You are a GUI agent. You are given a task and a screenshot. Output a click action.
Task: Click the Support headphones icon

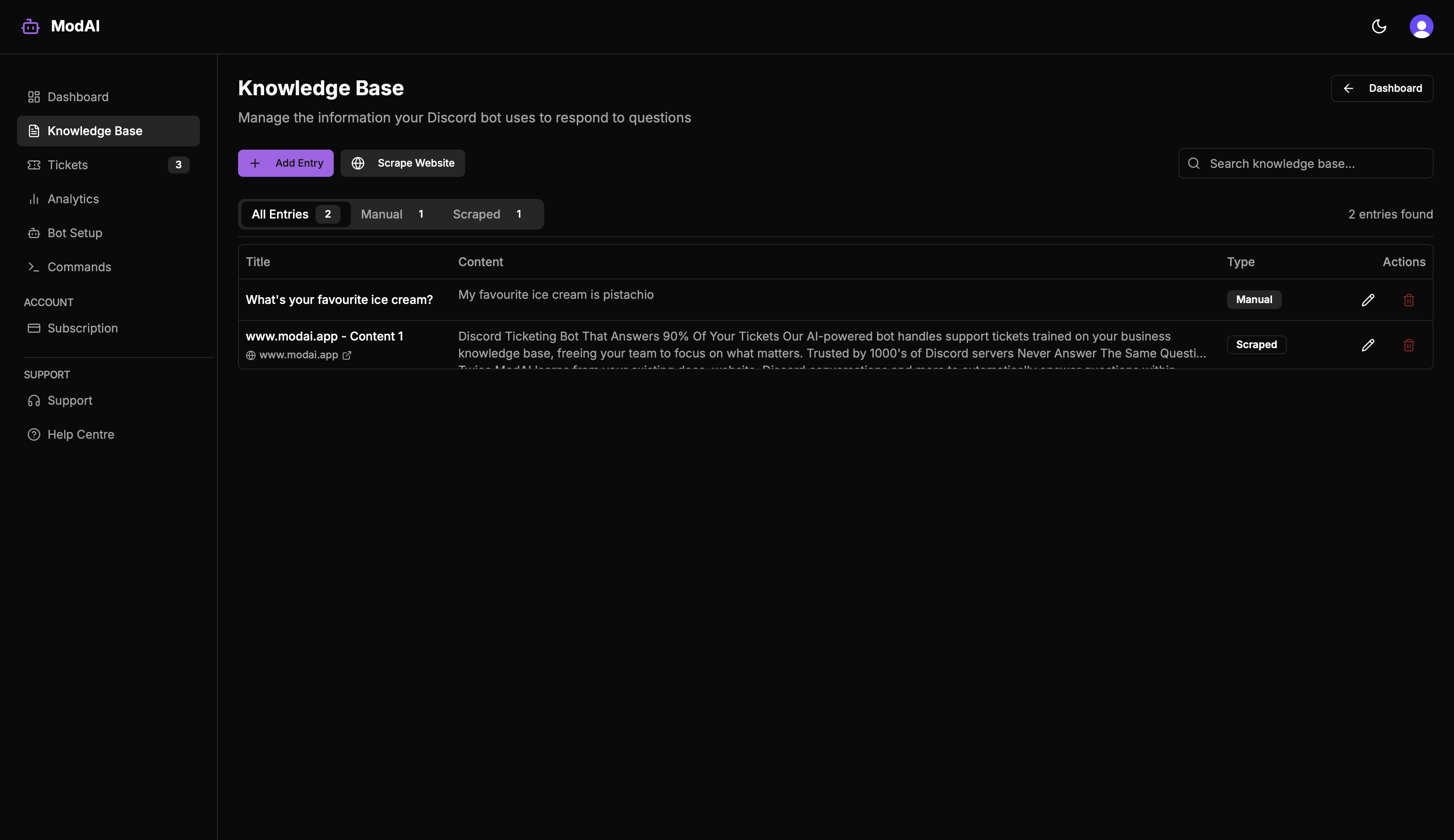(x=34, y=400)
